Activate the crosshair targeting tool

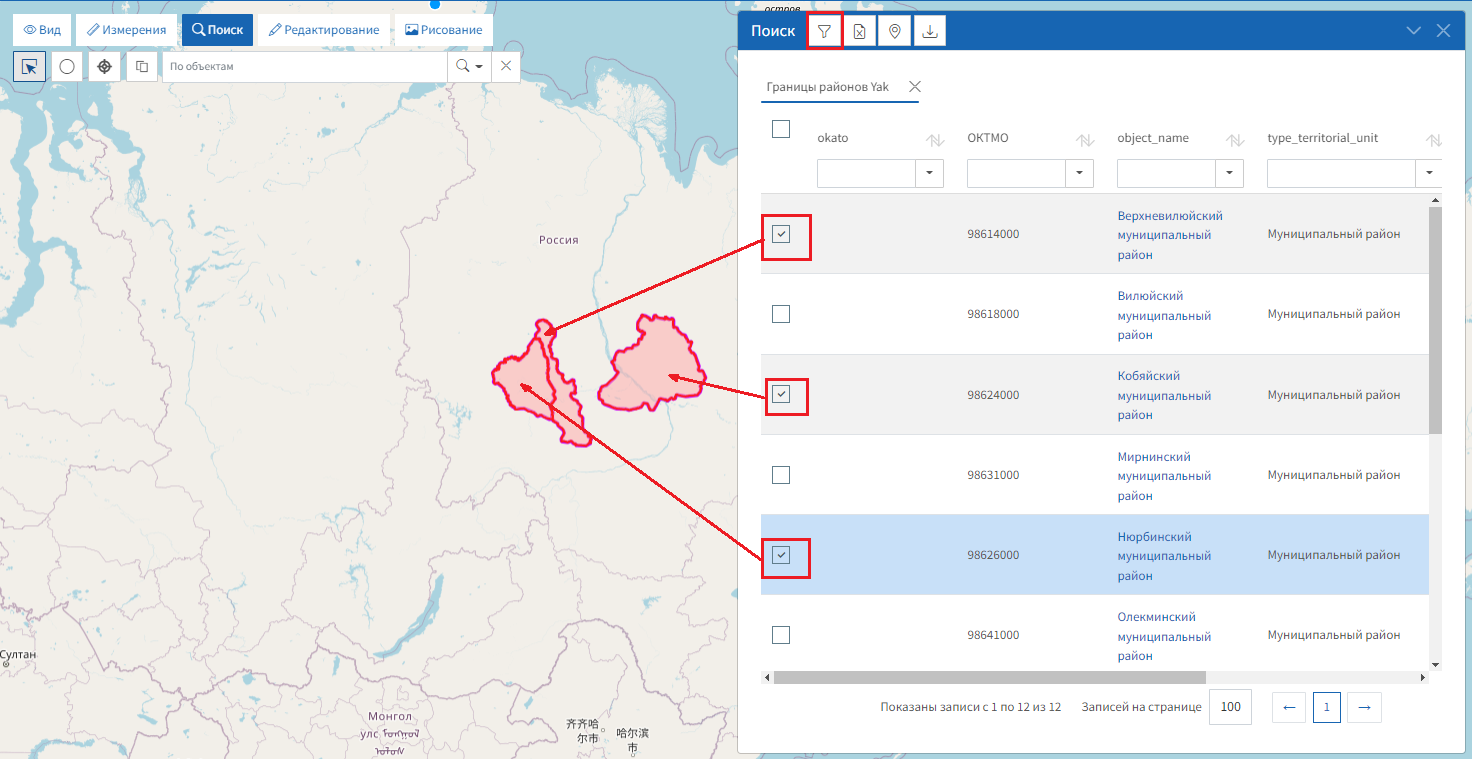pyautogui.click(x=104, y=66)
